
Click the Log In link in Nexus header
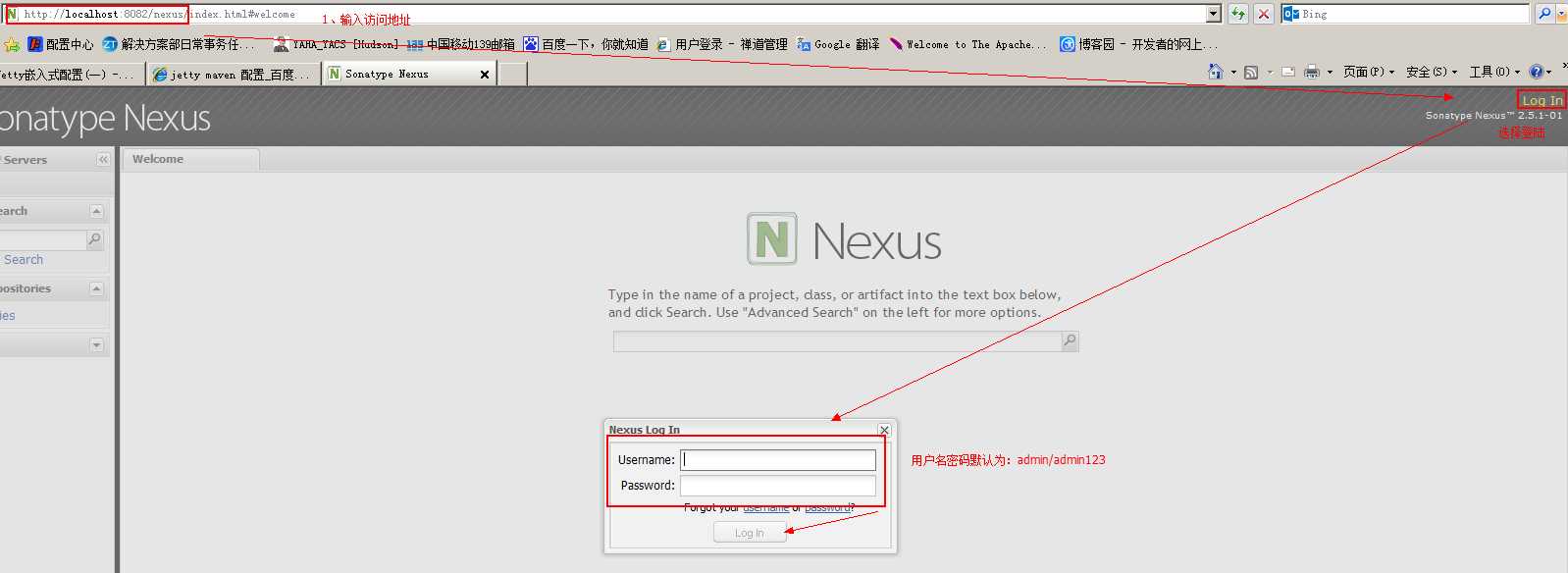(x=1542, y=100)
